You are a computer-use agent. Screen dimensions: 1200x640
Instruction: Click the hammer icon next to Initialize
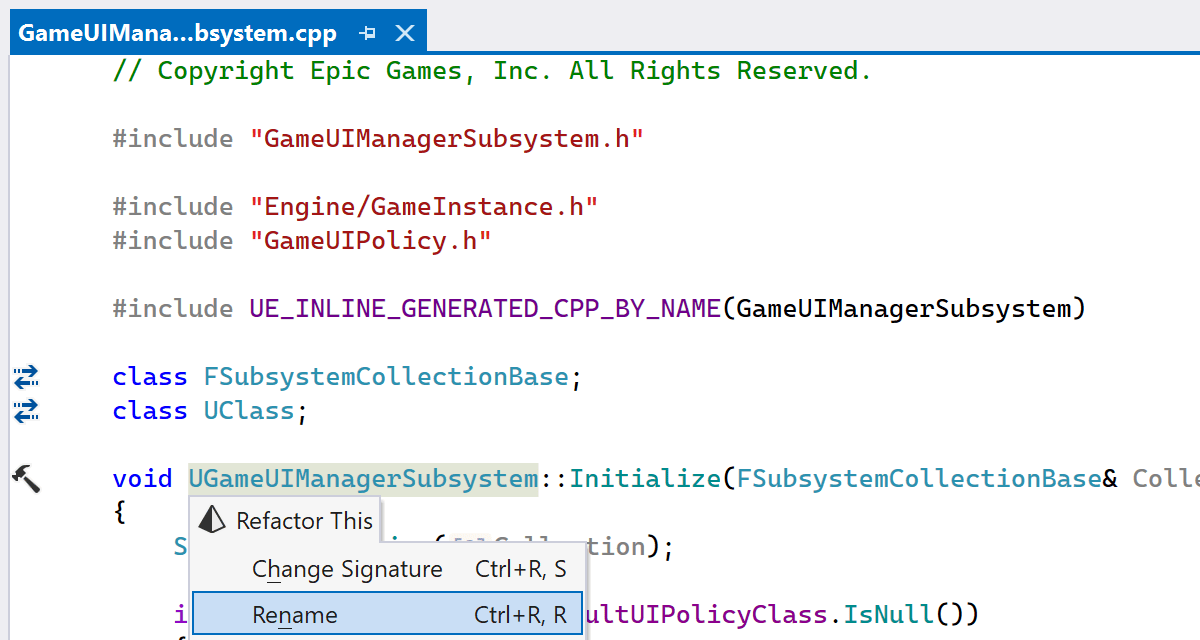click(x=26, y=478)
